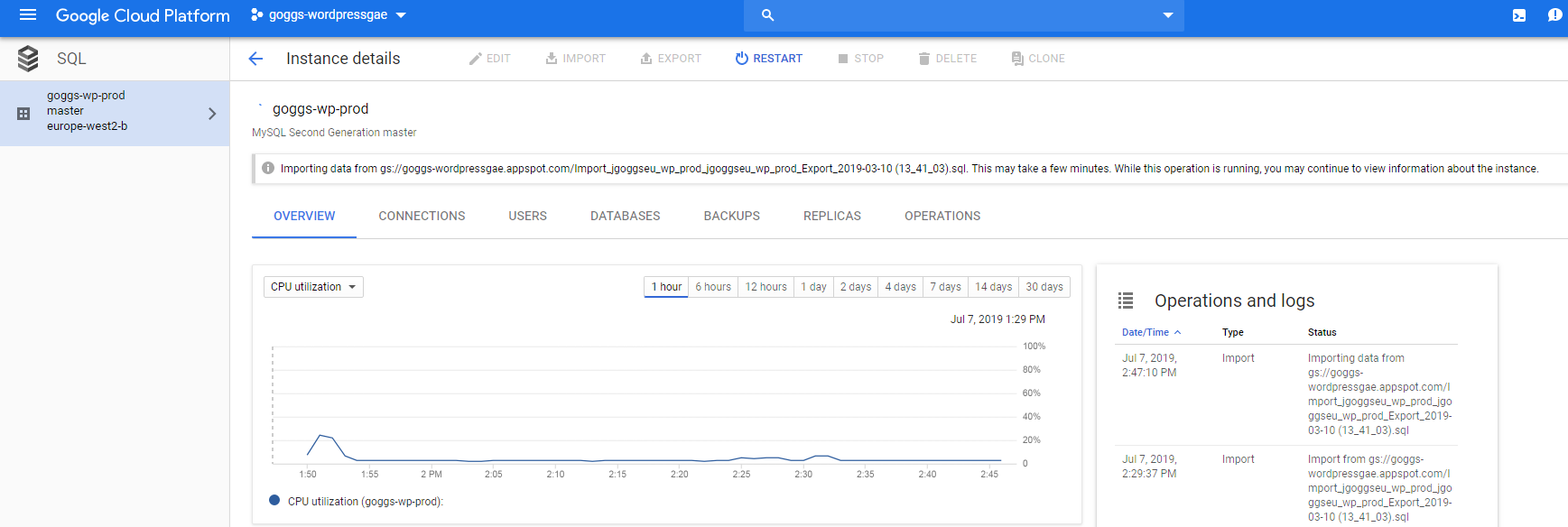Image resolution: width=1568 pixels, height=527 pixels.
Task: Select the 14 days time range
Action: [x=993, y=287]
